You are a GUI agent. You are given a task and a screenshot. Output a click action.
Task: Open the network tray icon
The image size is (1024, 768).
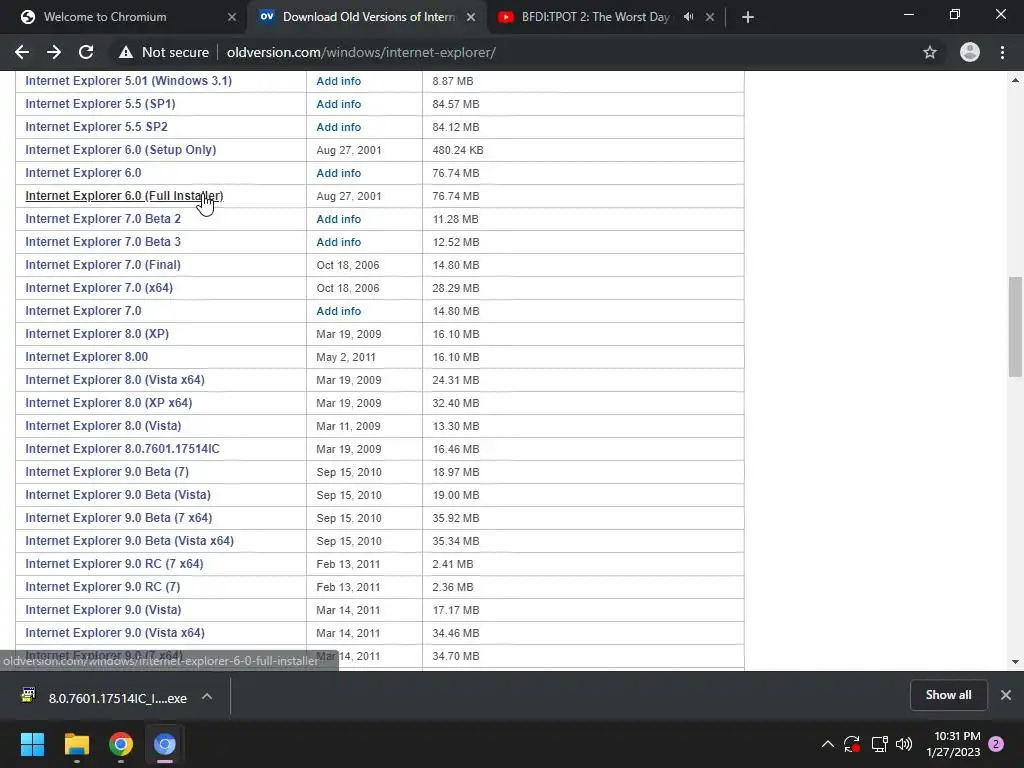879,744
